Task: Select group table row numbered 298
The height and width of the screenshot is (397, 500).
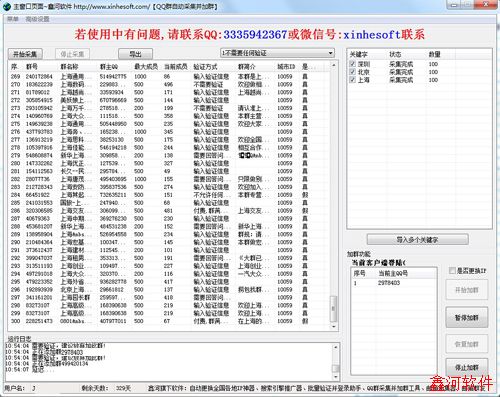Action: click(x=169, y=305)
